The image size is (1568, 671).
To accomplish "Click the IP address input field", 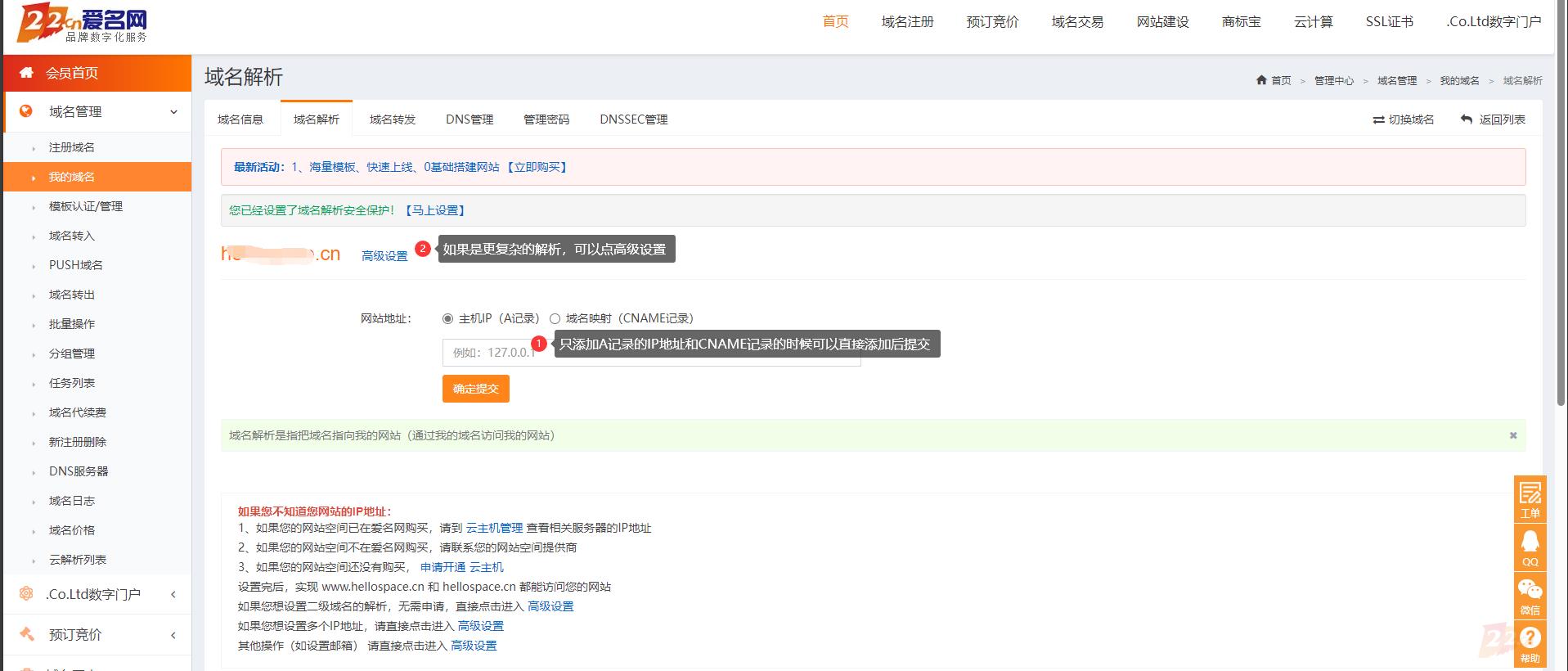I will tap(491, 353).
